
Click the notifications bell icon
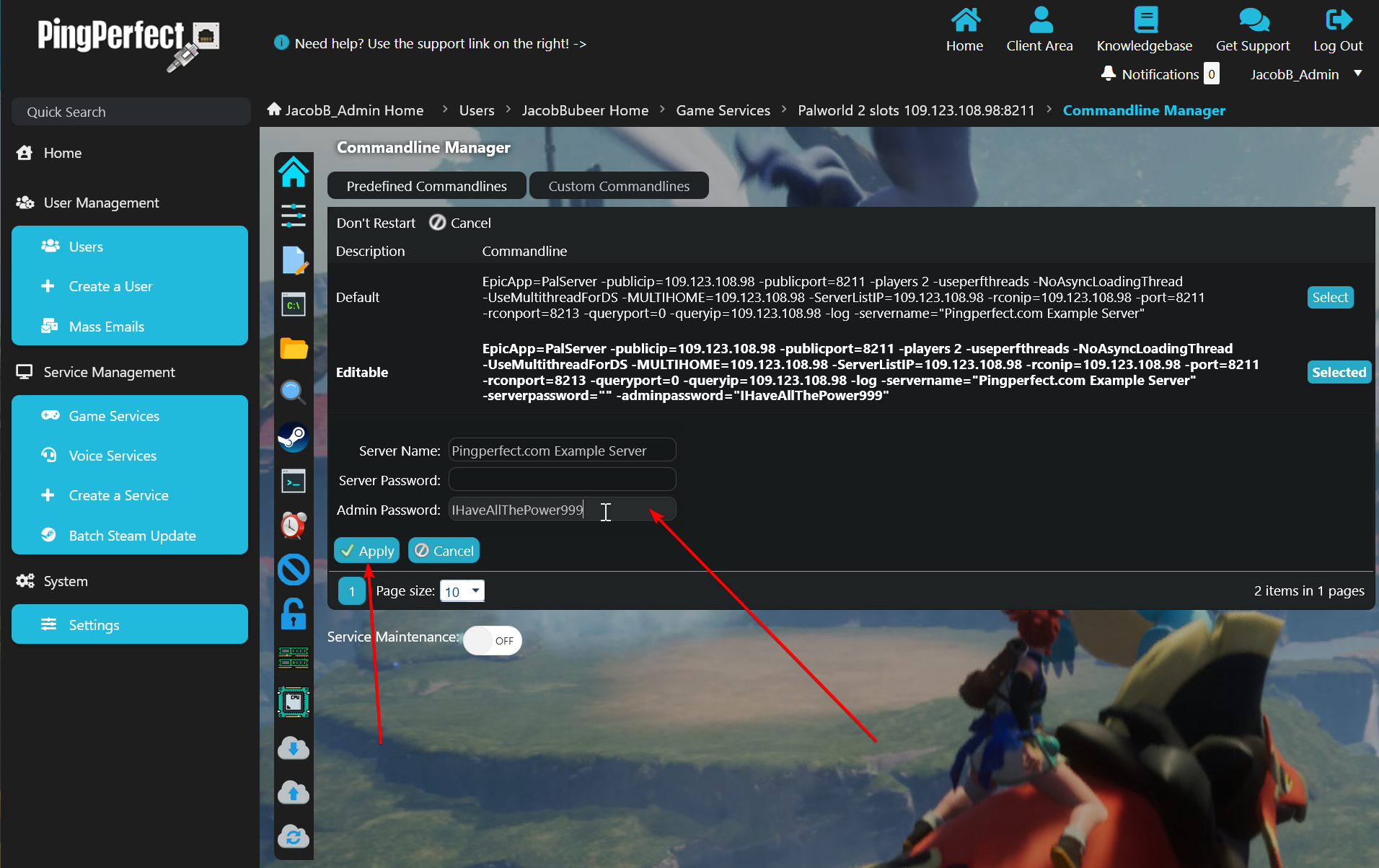click(x=1109, y=74)
